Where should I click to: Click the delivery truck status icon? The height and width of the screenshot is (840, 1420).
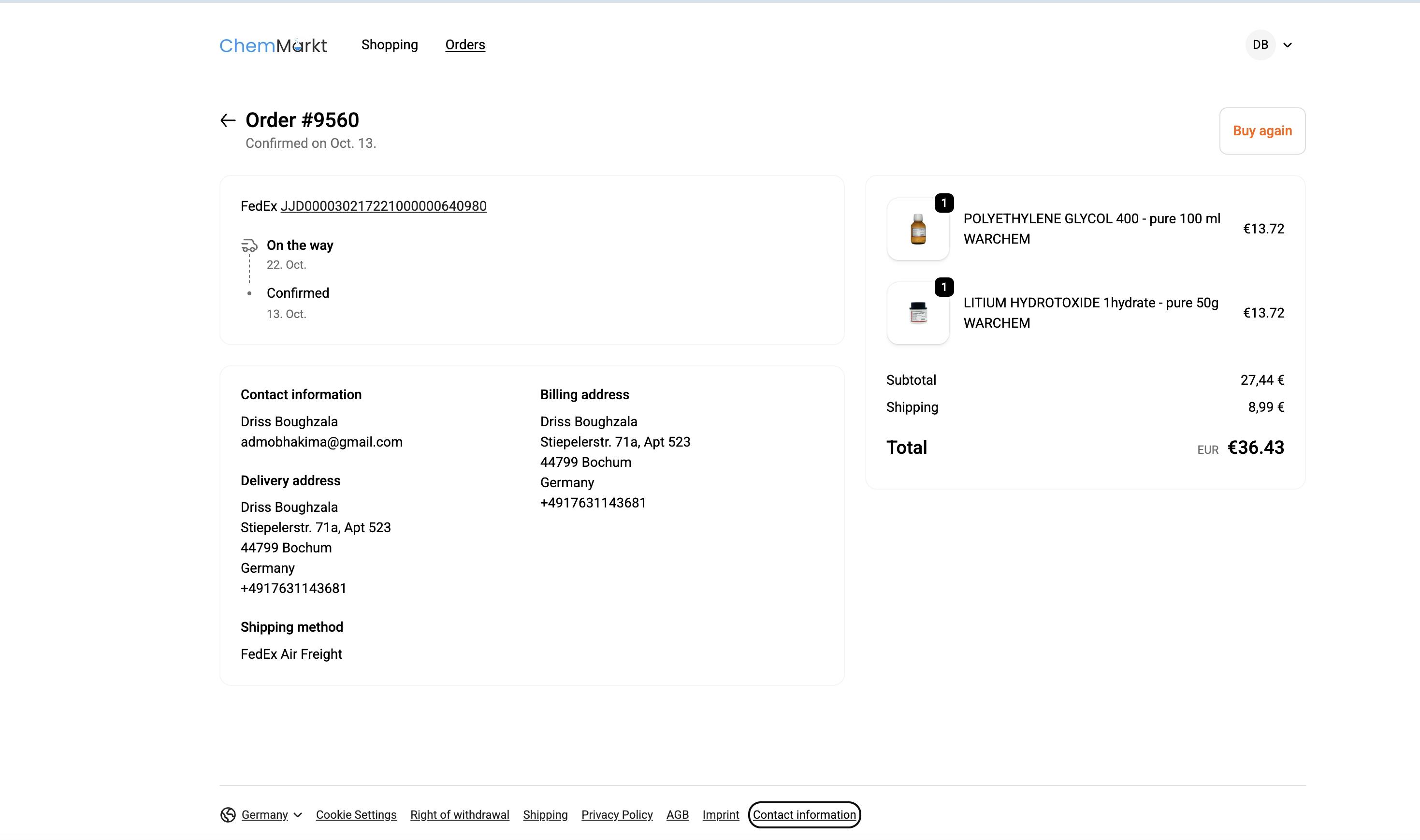tap(249, 246)
